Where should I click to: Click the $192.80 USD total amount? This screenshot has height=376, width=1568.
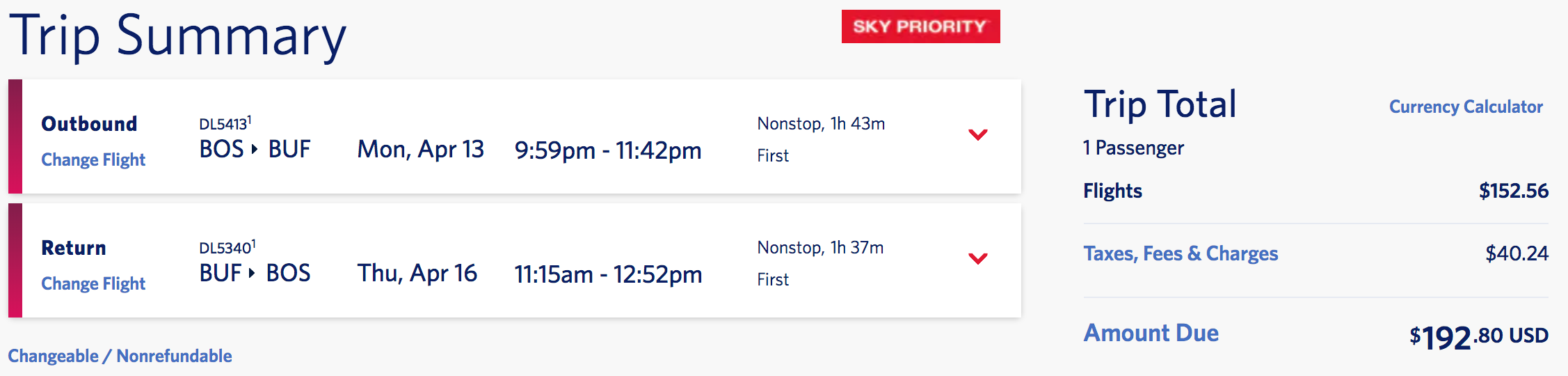point(1478,337)
